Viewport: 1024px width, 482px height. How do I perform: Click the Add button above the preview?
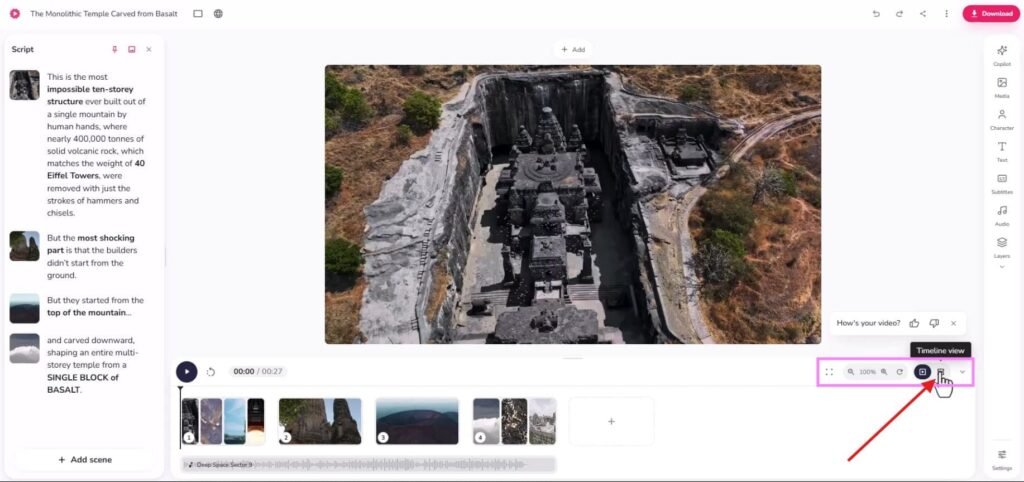click(x=573, y=50)
